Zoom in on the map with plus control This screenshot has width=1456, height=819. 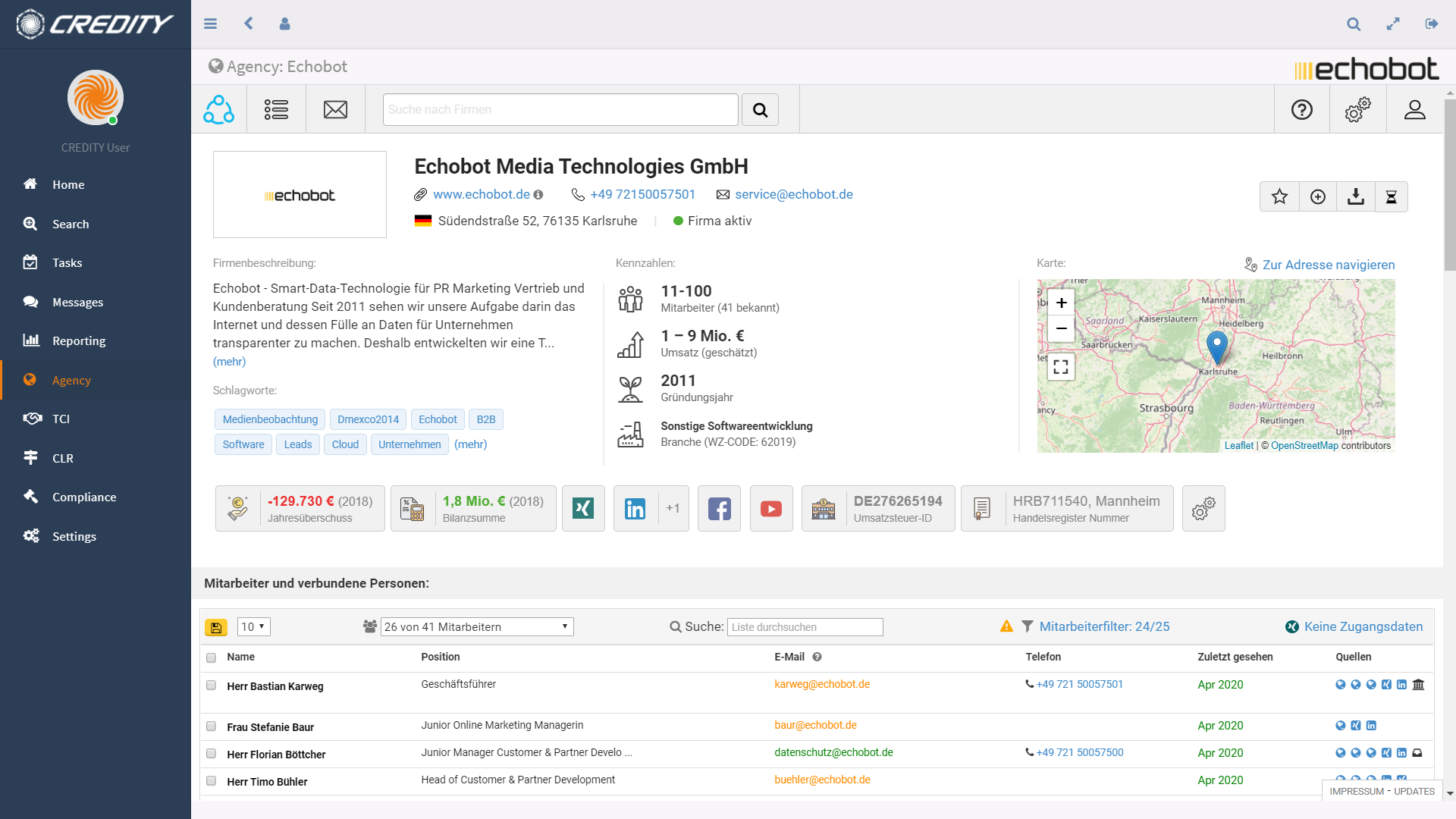(1061, 302)
